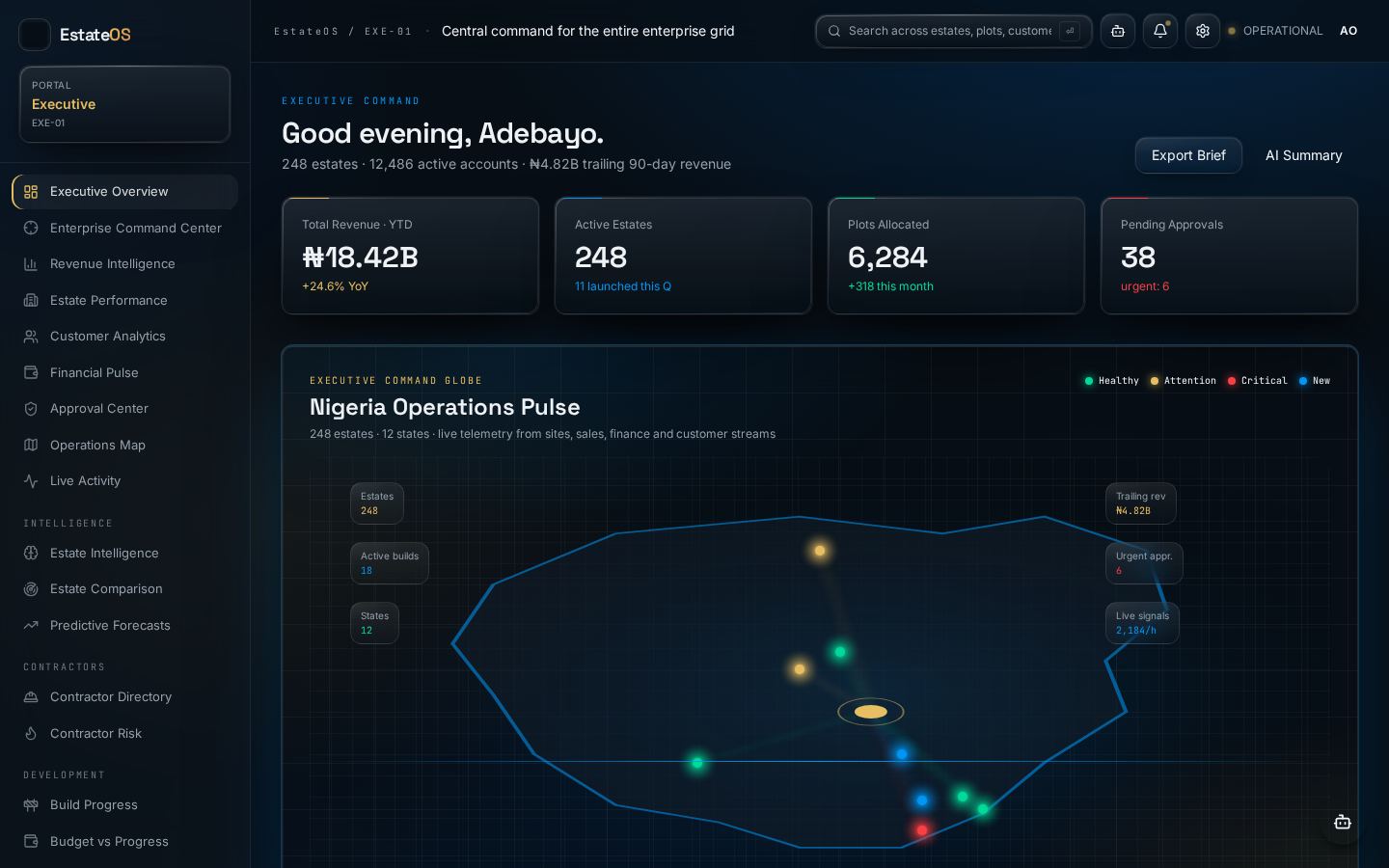
Task: Click the EstateOS logo in the sidebar
Action: 75,35
